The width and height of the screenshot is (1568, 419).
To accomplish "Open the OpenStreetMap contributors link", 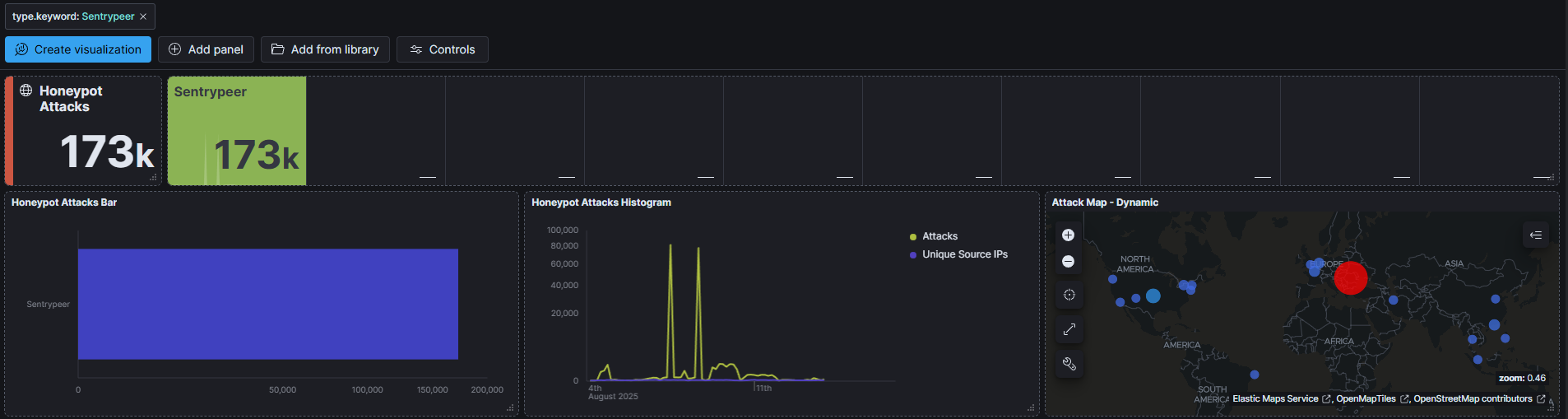I will [1478, 399].
